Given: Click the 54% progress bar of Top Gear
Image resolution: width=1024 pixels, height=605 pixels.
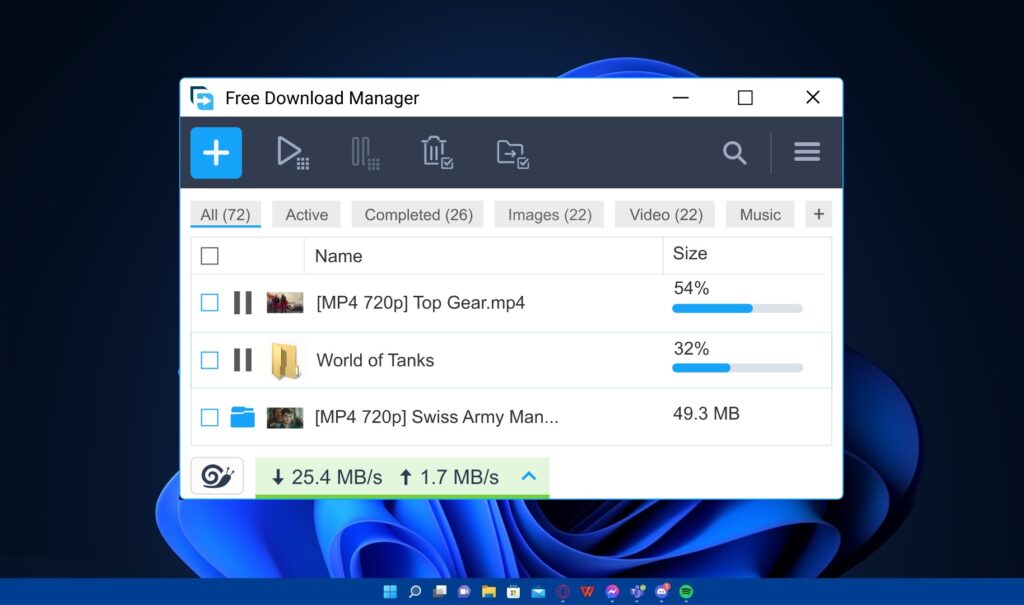Looking at the screenshot, I should (737, 308).
